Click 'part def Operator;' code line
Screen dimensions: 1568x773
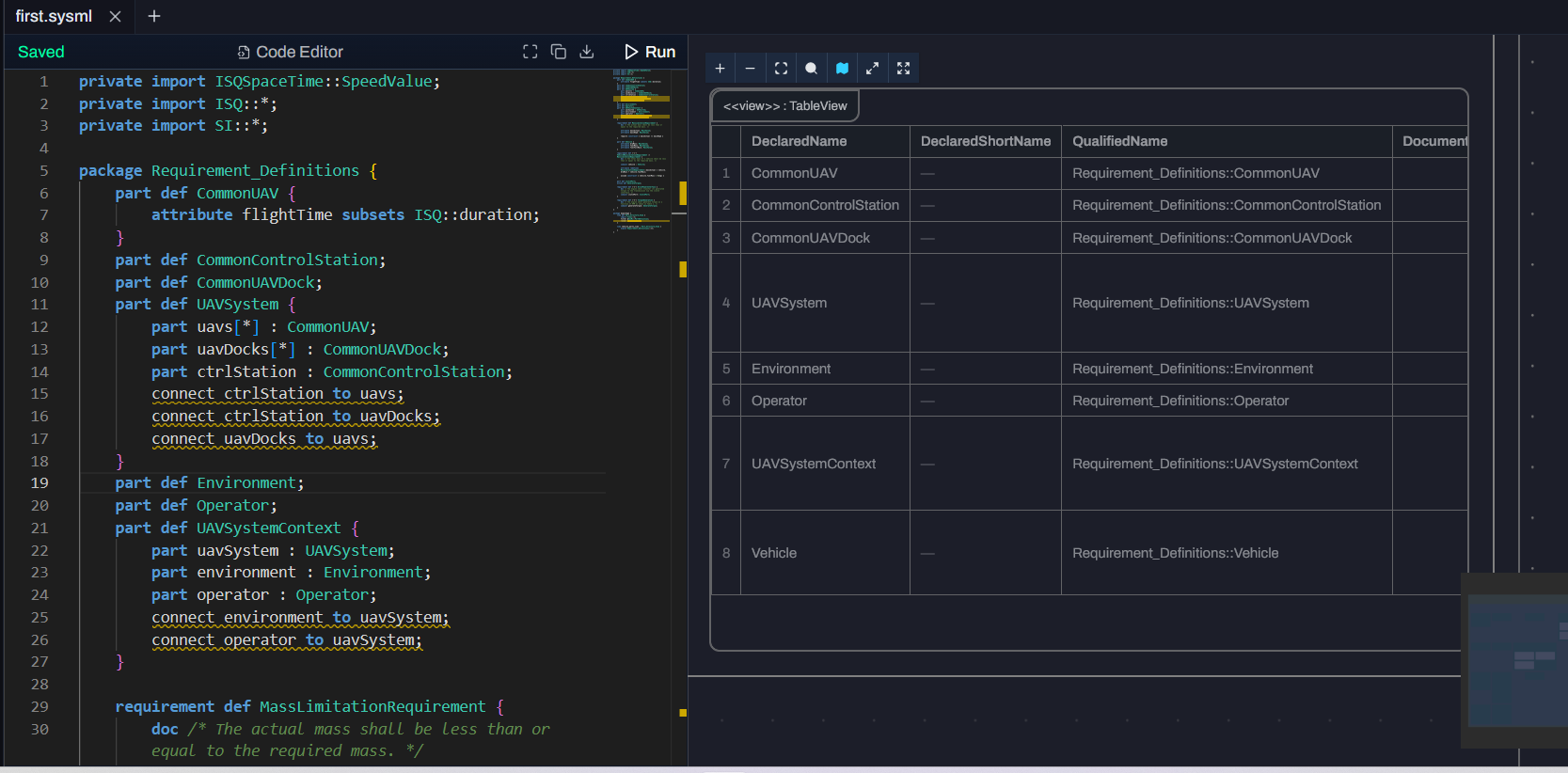pos(197,505)
